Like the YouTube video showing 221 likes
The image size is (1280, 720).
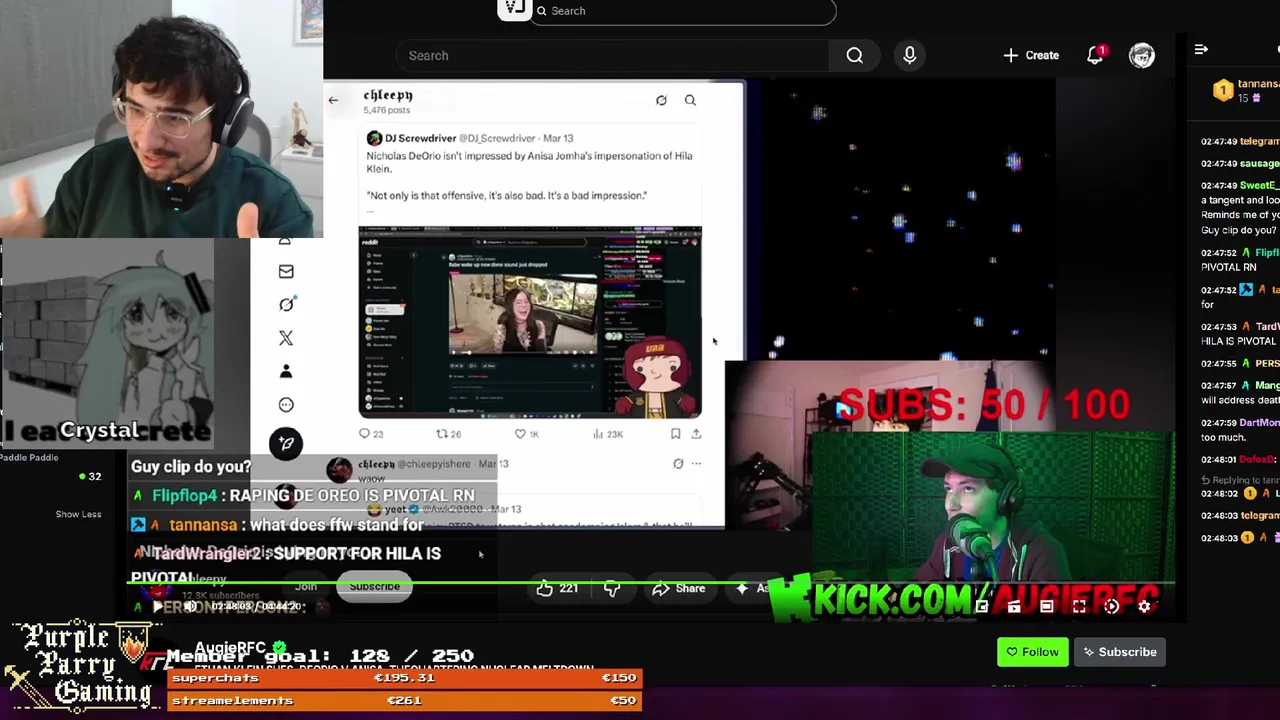tap(558, 589)
